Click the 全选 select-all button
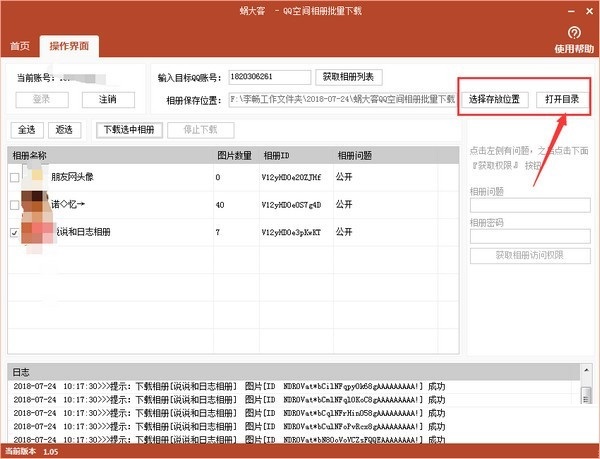 pos(27,130)
